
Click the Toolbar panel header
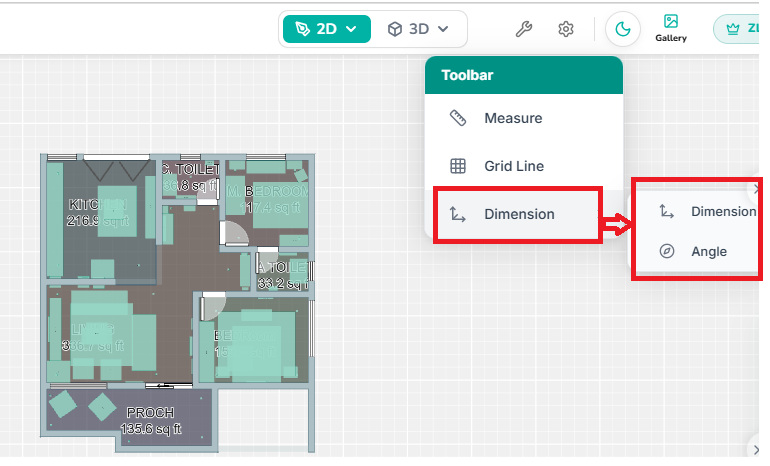[x=524, y=75]
